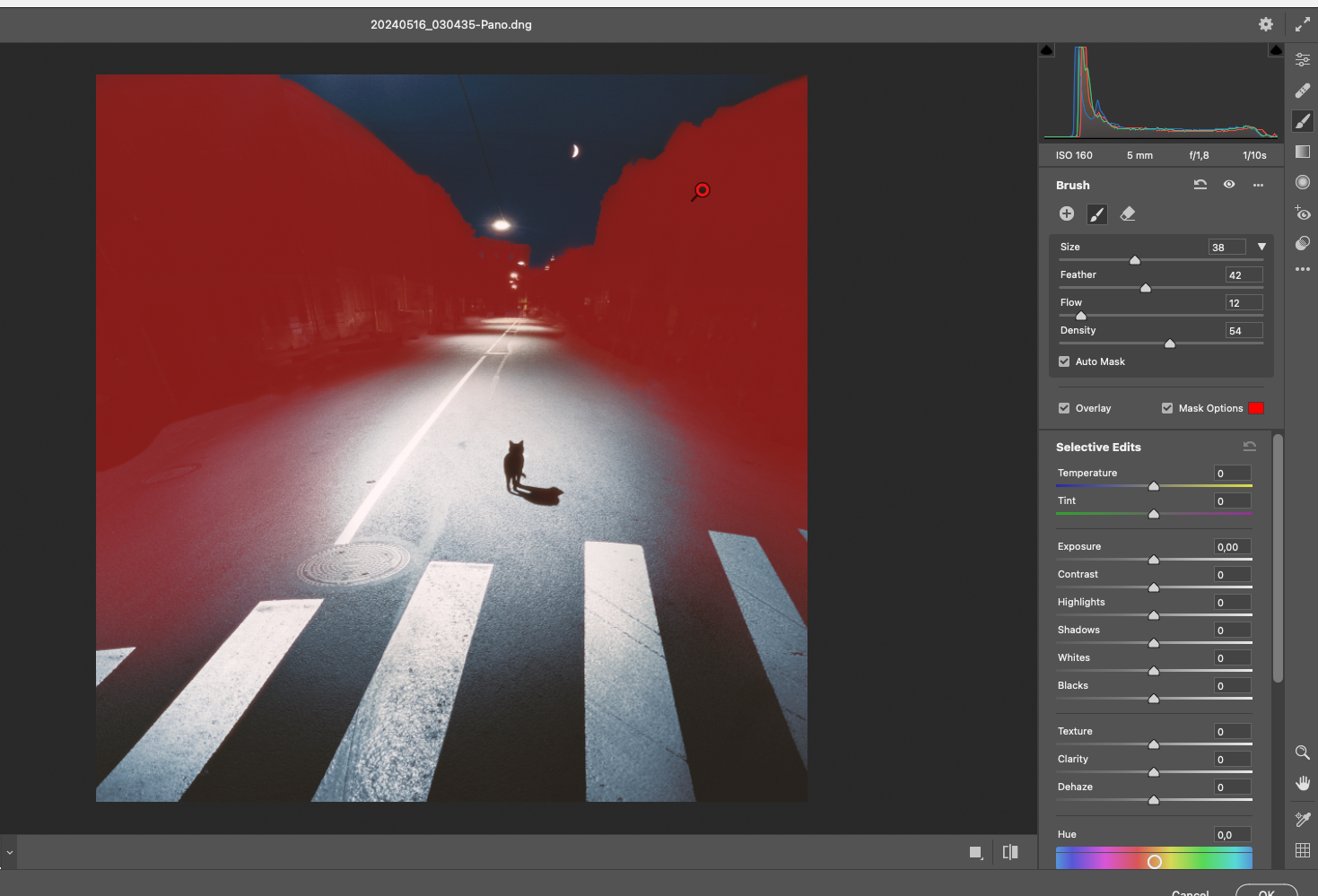Select the Red Eye removal tool
1318x896 pixels.
(1302, 213)
